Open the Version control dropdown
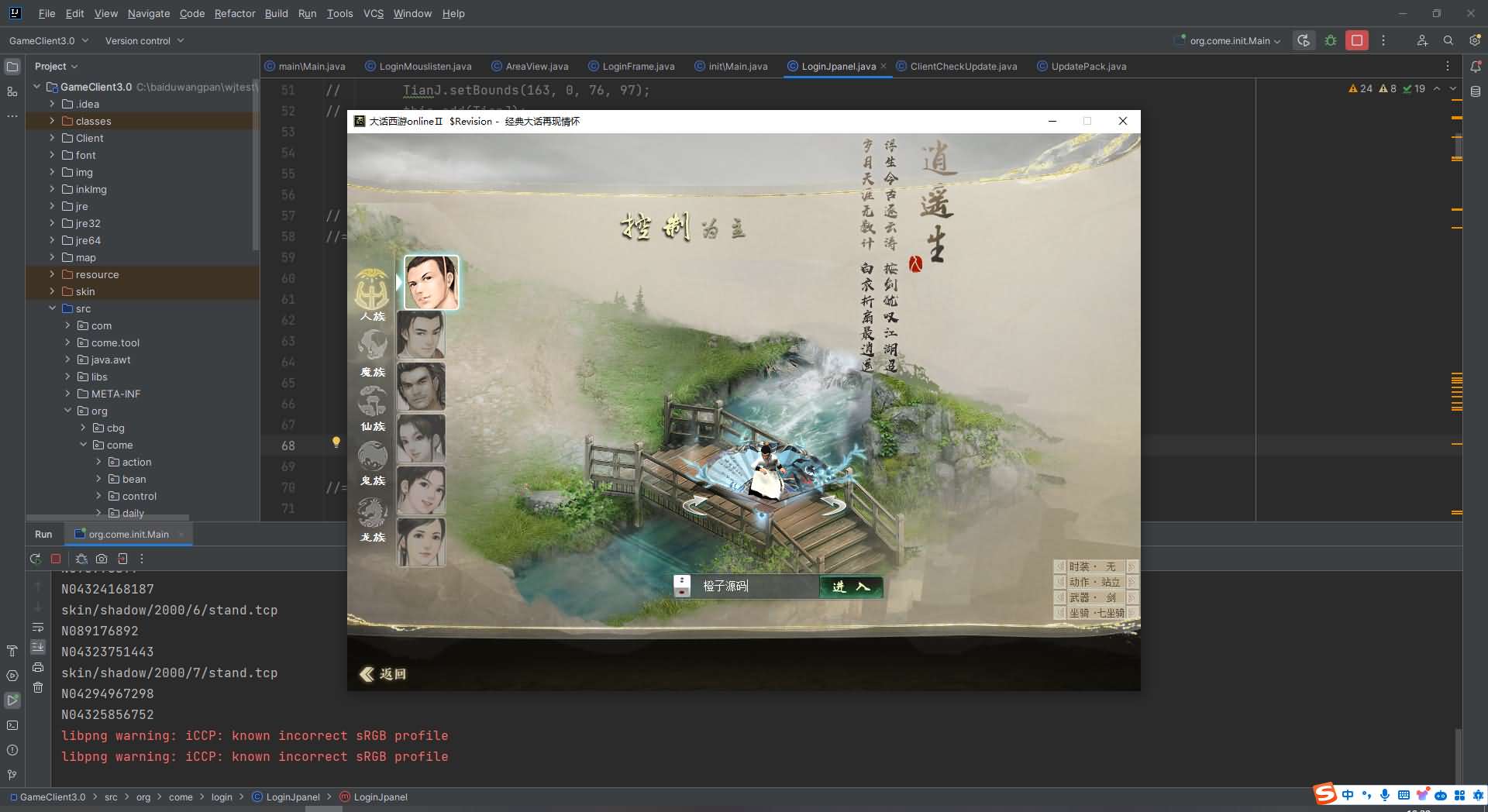This screenshot has height=812, width=1488. [144, 40]
